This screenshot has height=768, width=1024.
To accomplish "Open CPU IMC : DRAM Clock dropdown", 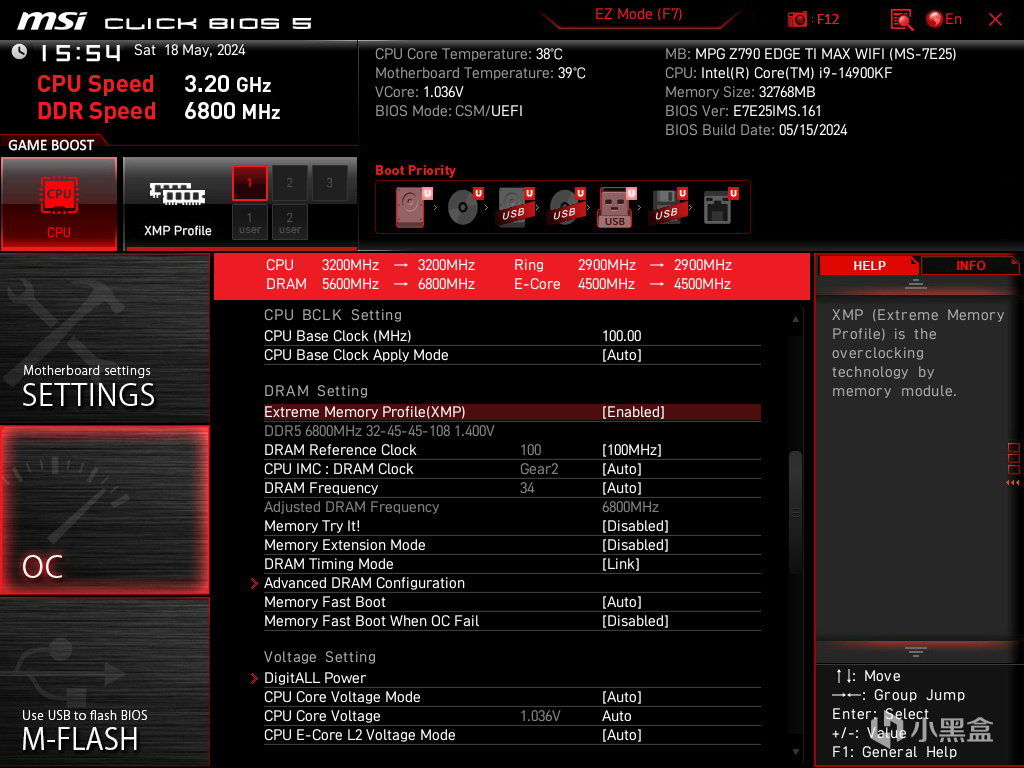I will [x=622, y=469].
